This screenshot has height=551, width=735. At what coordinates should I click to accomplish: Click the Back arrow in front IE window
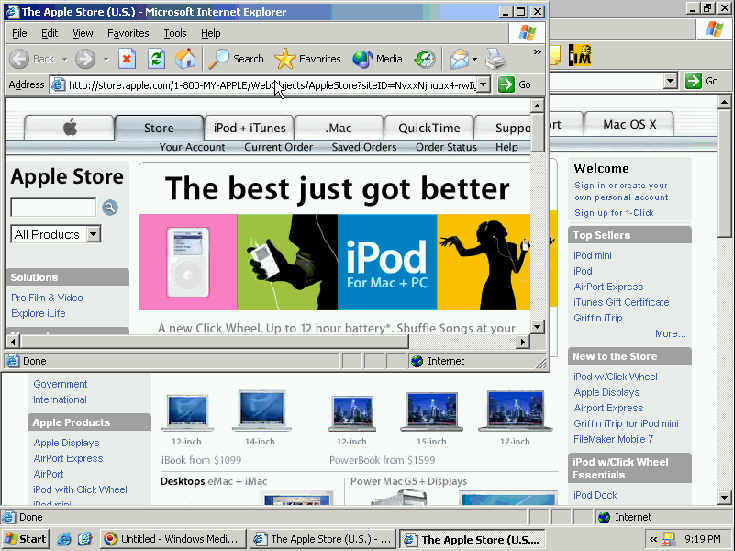tap(20, 59)
